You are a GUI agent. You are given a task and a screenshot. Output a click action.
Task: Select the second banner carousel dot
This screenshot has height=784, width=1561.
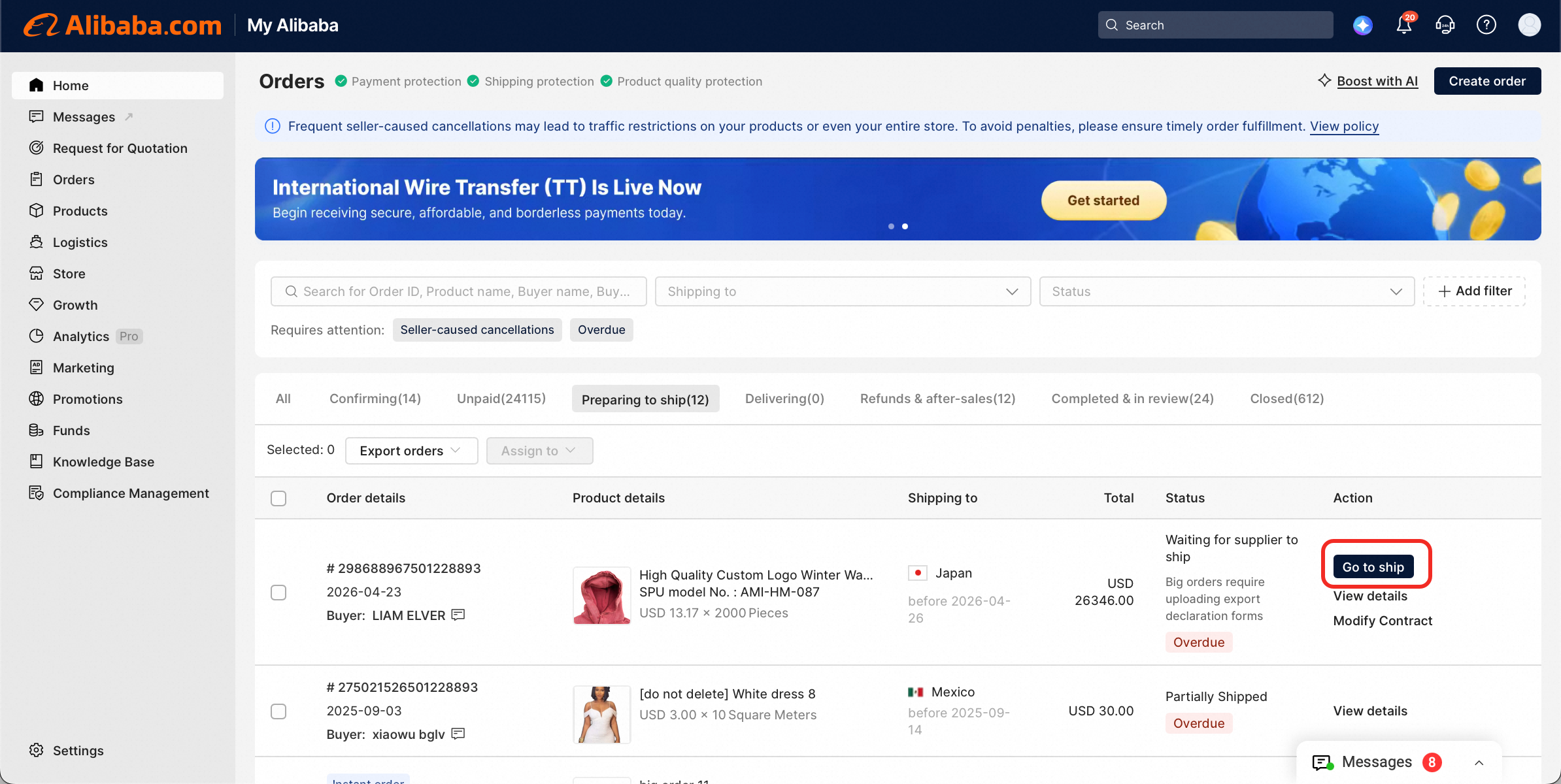tap(905, 227)
